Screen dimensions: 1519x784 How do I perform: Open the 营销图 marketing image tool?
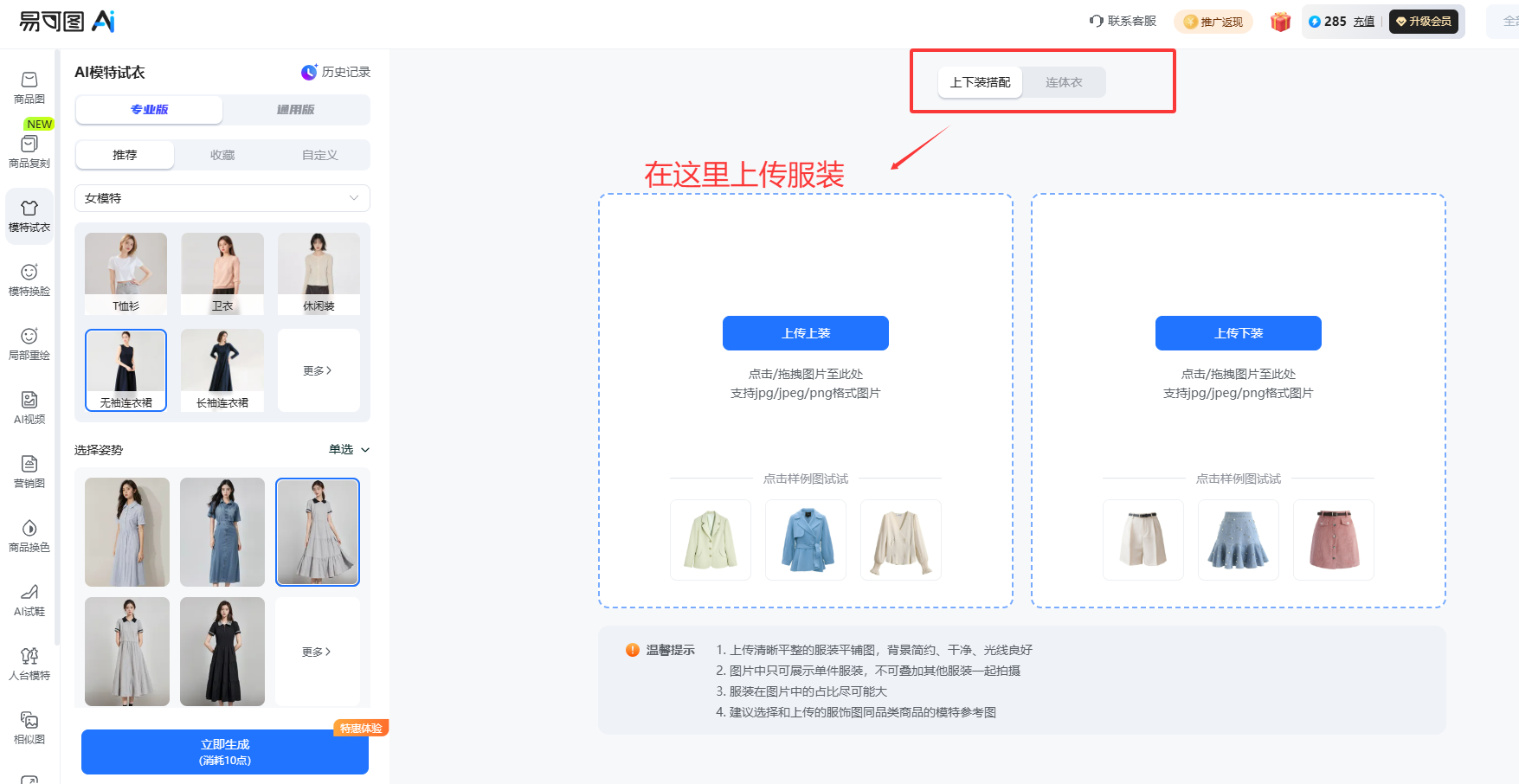click(x=29, y=472)
